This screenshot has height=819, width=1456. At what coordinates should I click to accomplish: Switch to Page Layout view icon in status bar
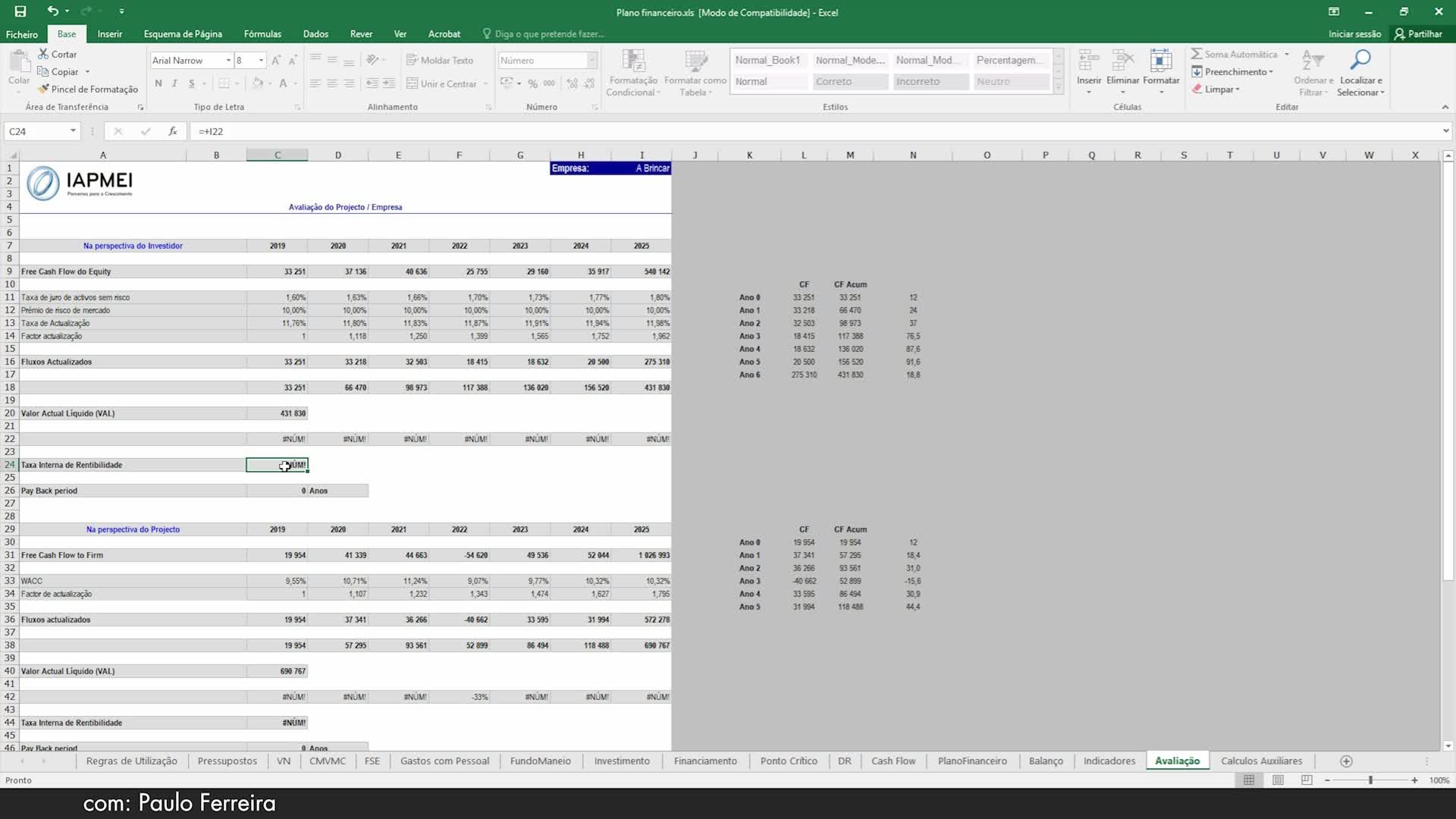click(x=1278, y=780)
